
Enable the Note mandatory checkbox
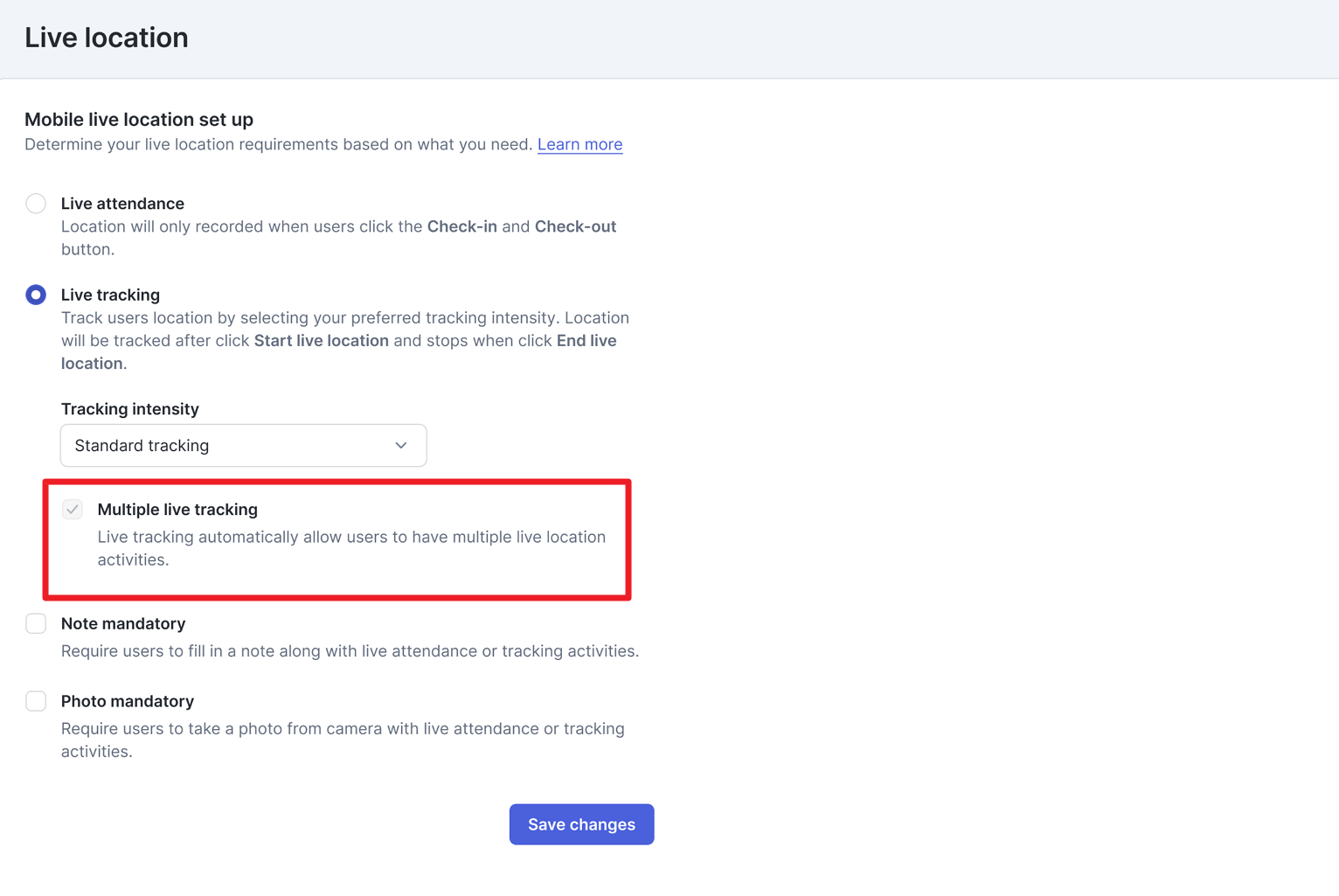[x=36, y=623]
